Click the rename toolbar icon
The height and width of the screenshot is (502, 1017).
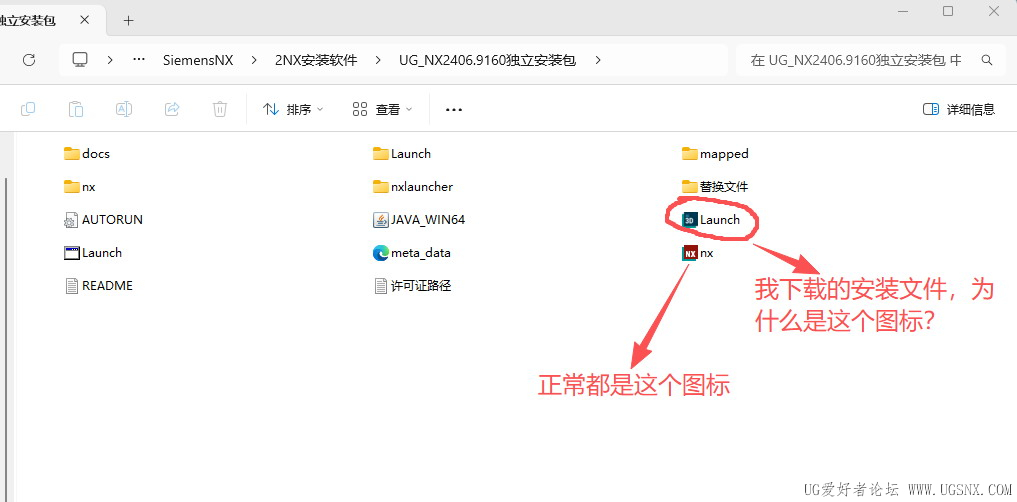(124, 109)
